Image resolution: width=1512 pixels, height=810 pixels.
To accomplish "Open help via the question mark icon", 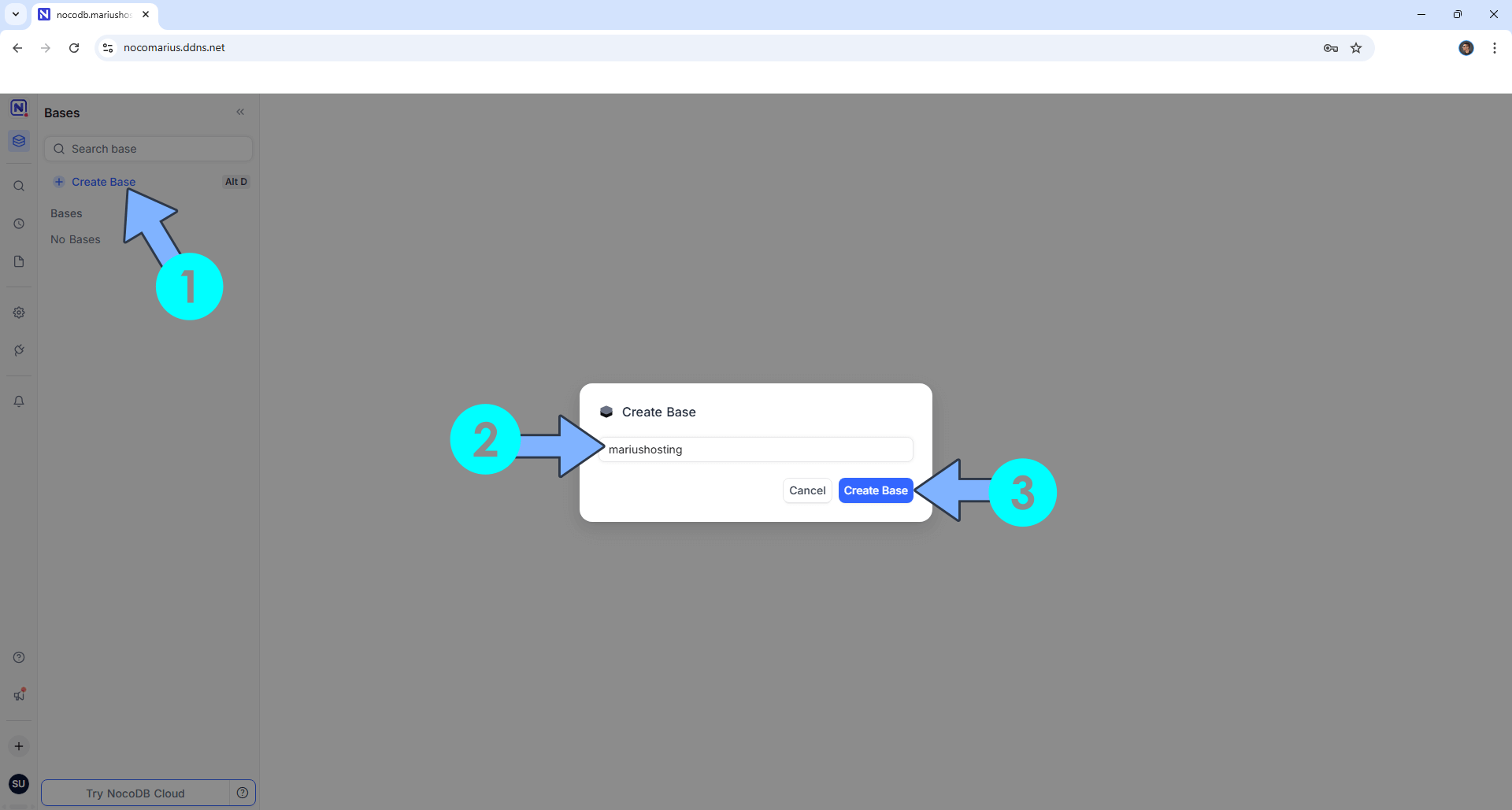I will click(x=18, y=657).
